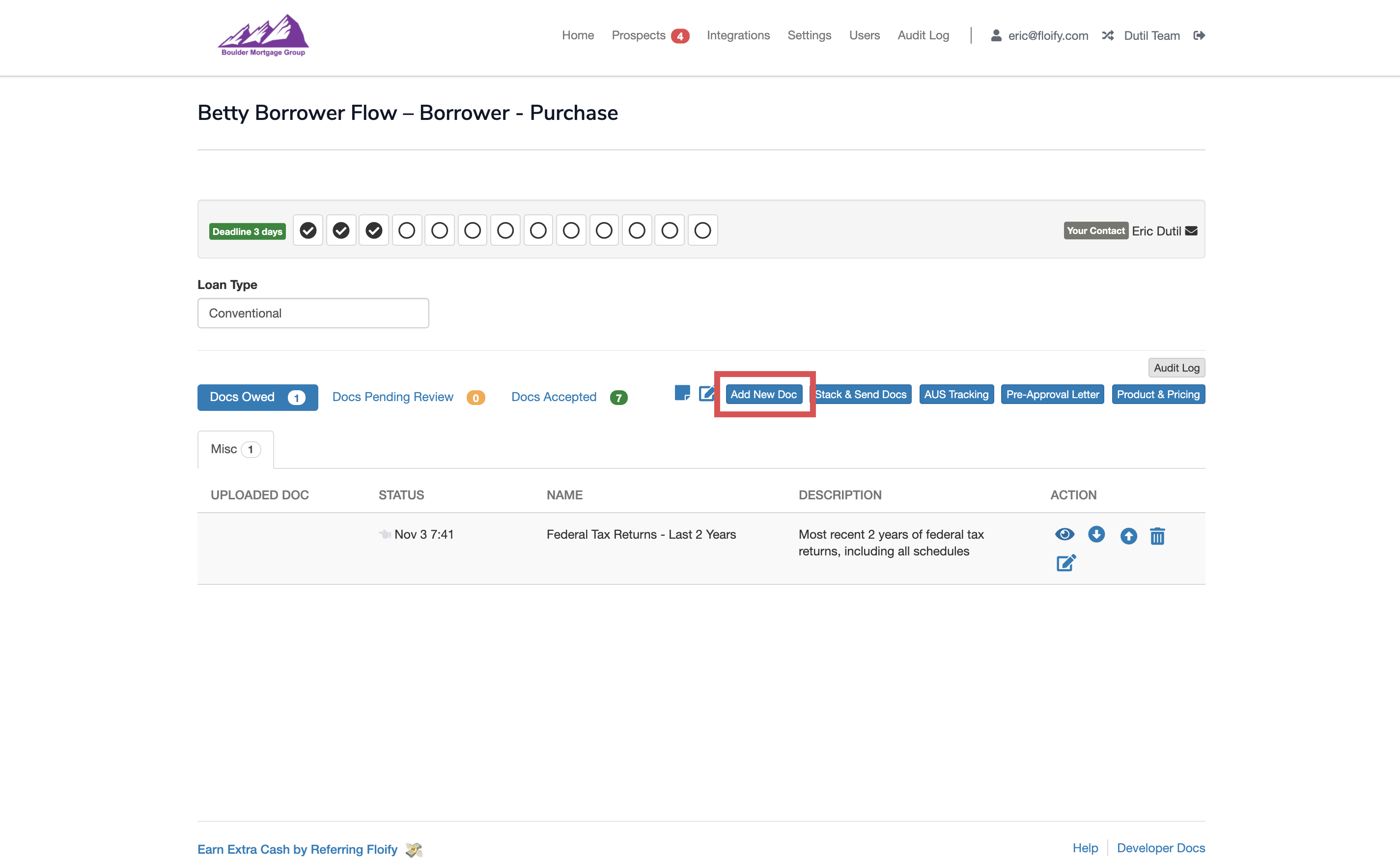Delete the Federal Tax Returns document

pyautogui.click(x=1158, y=536)
